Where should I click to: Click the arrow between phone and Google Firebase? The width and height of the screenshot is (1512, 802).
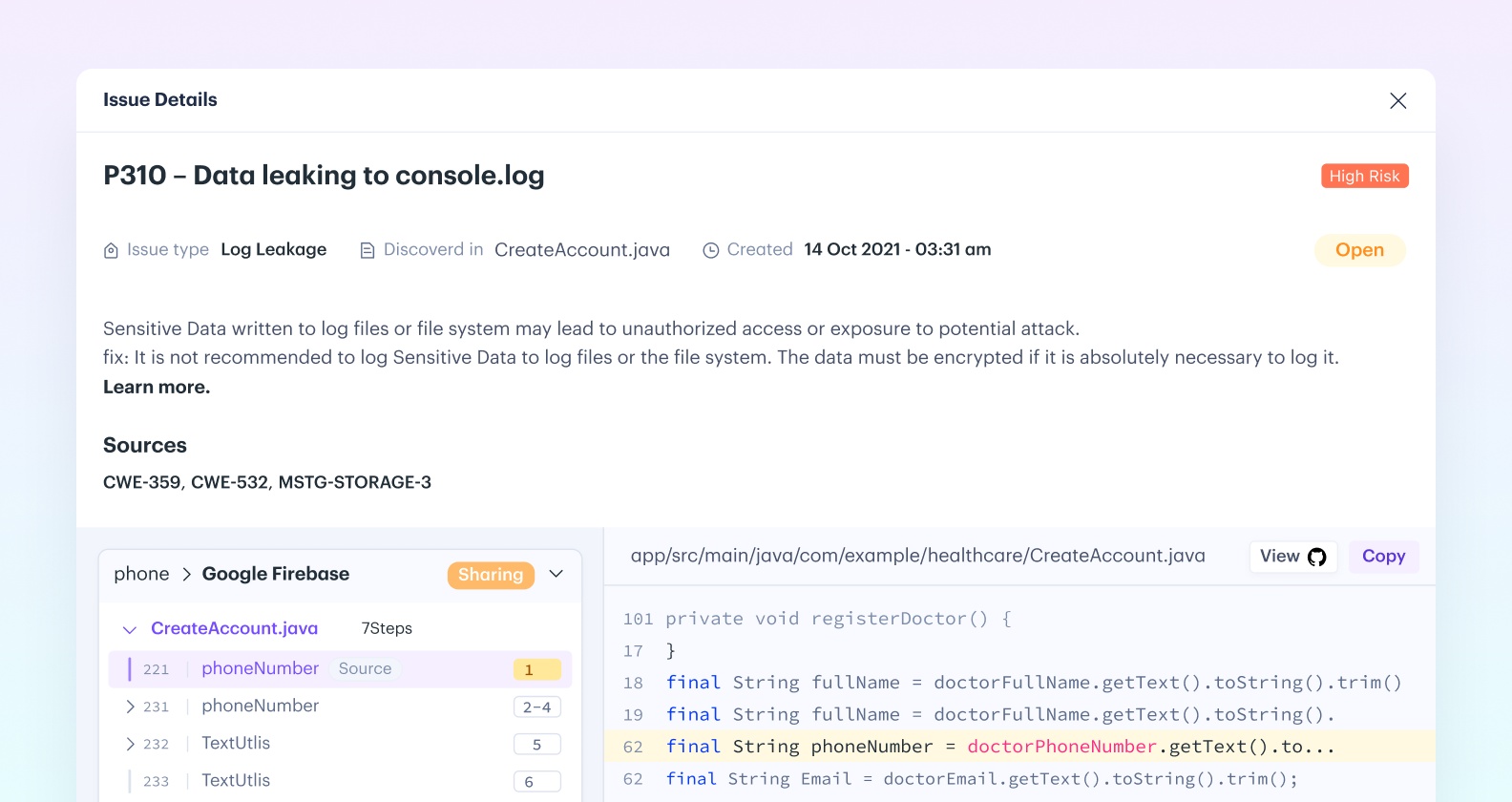(x=187, y=574)
